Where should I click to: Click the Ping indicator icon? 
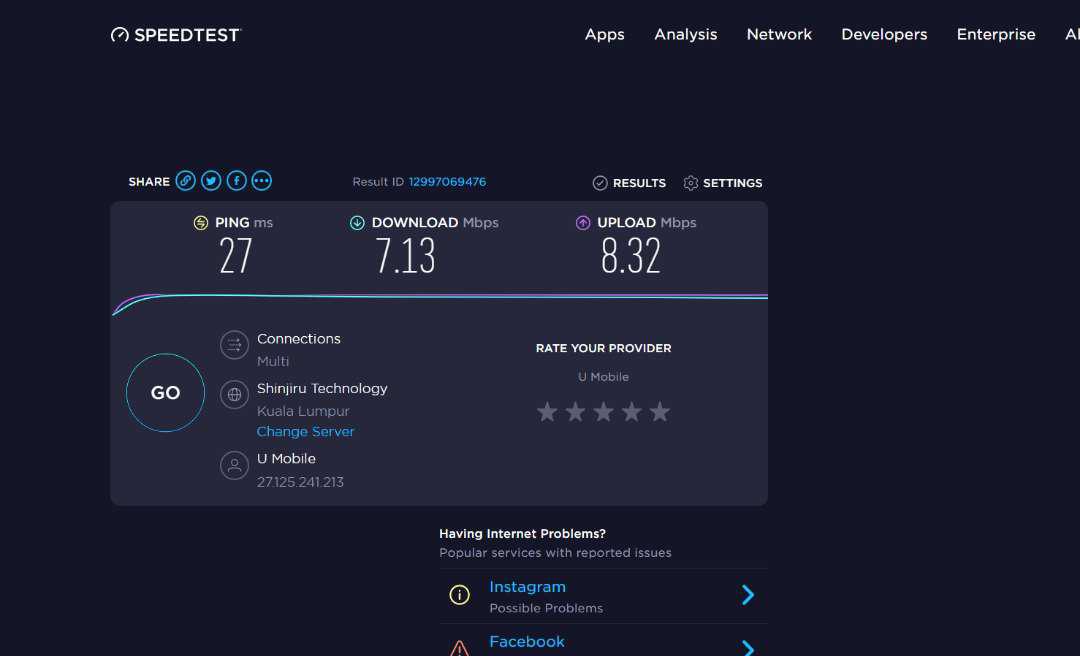click(x=200, y=223)
